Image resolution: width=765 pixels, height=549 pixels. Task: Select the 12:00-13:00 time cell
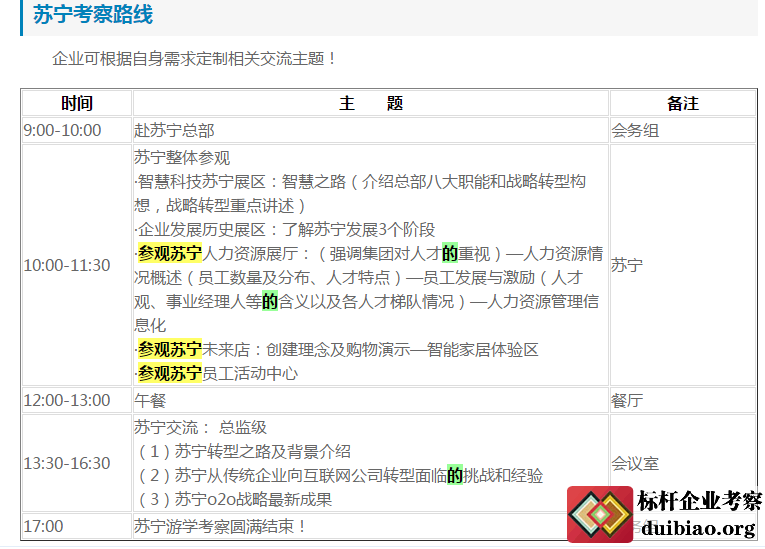[77, 400]
